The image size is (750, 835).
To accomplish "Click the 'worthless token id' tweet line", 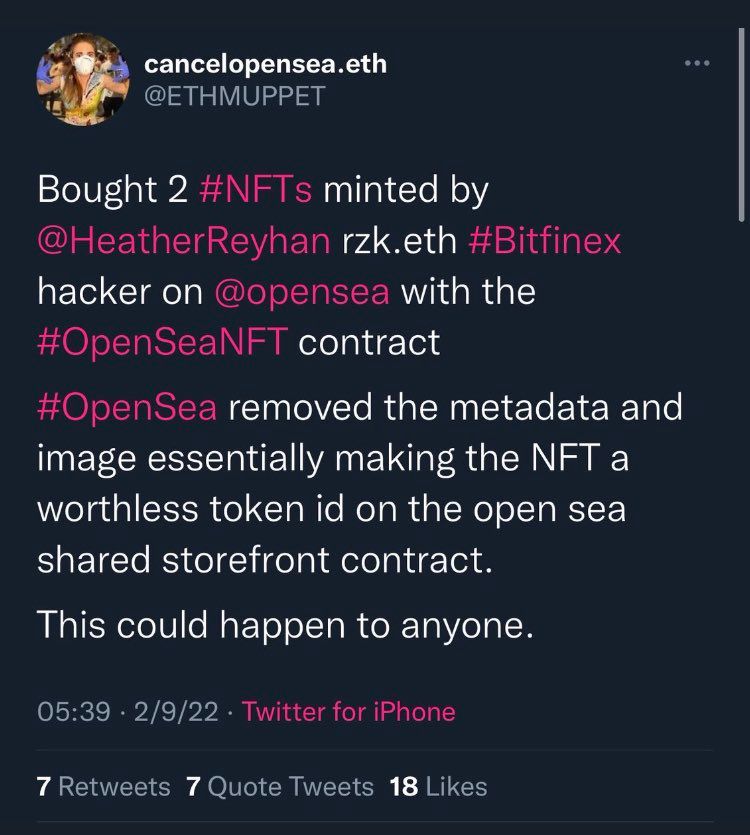I will pyautogui.click(x=330, y=510).
